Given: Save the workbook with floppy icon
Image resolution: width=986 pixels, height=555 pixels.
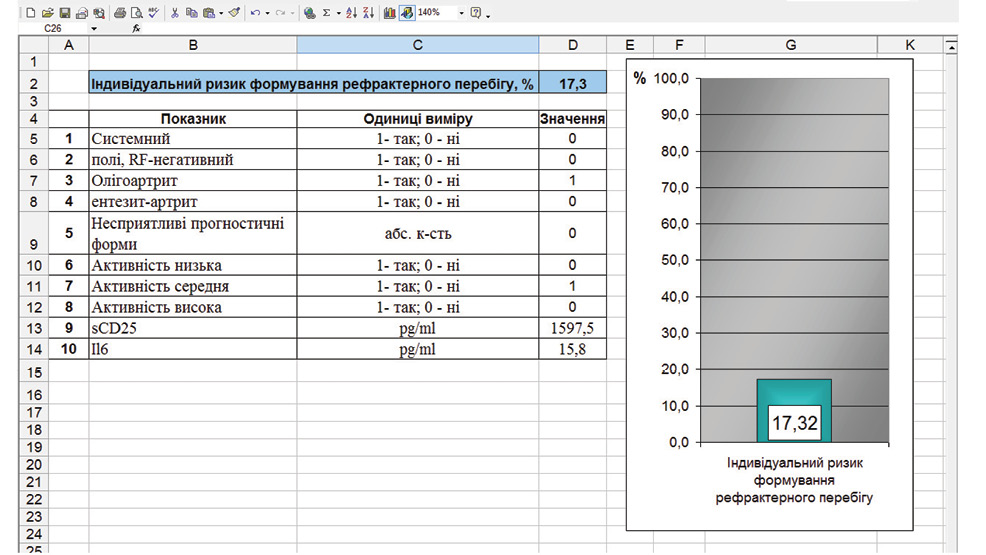Looking at the screenshot, I should click(65, 13).
